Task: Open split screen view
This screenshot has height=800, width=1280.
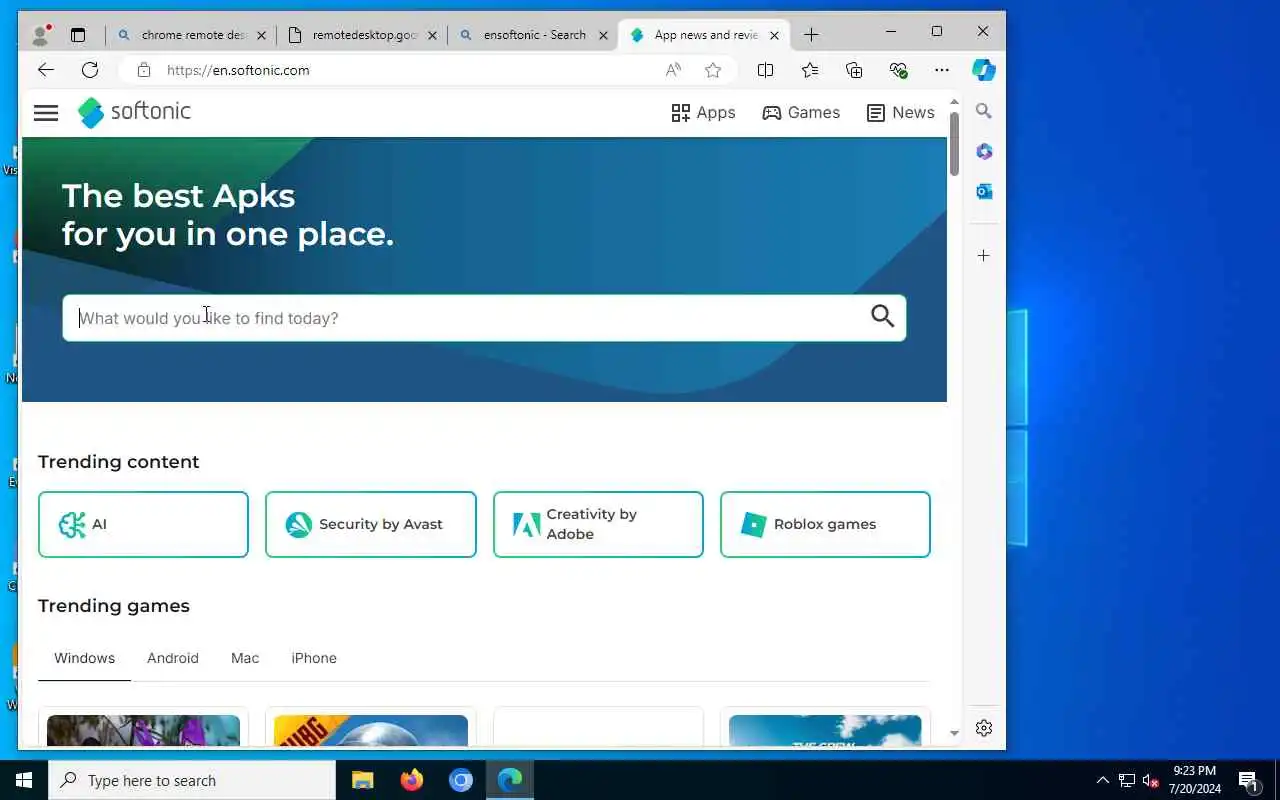Action: [765, 70]
